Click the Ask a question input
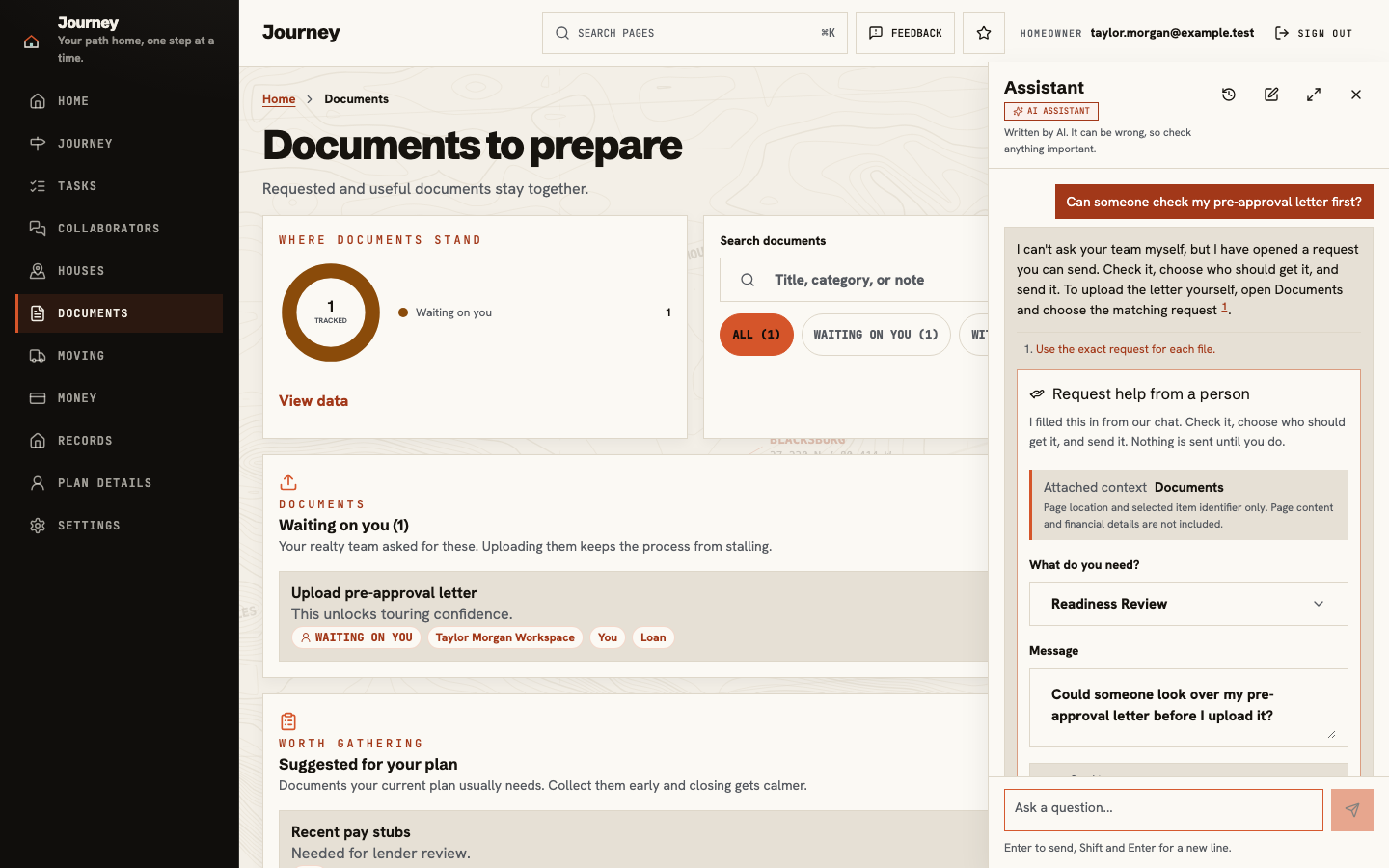The image size is (1389, 868). point(1163,810)
